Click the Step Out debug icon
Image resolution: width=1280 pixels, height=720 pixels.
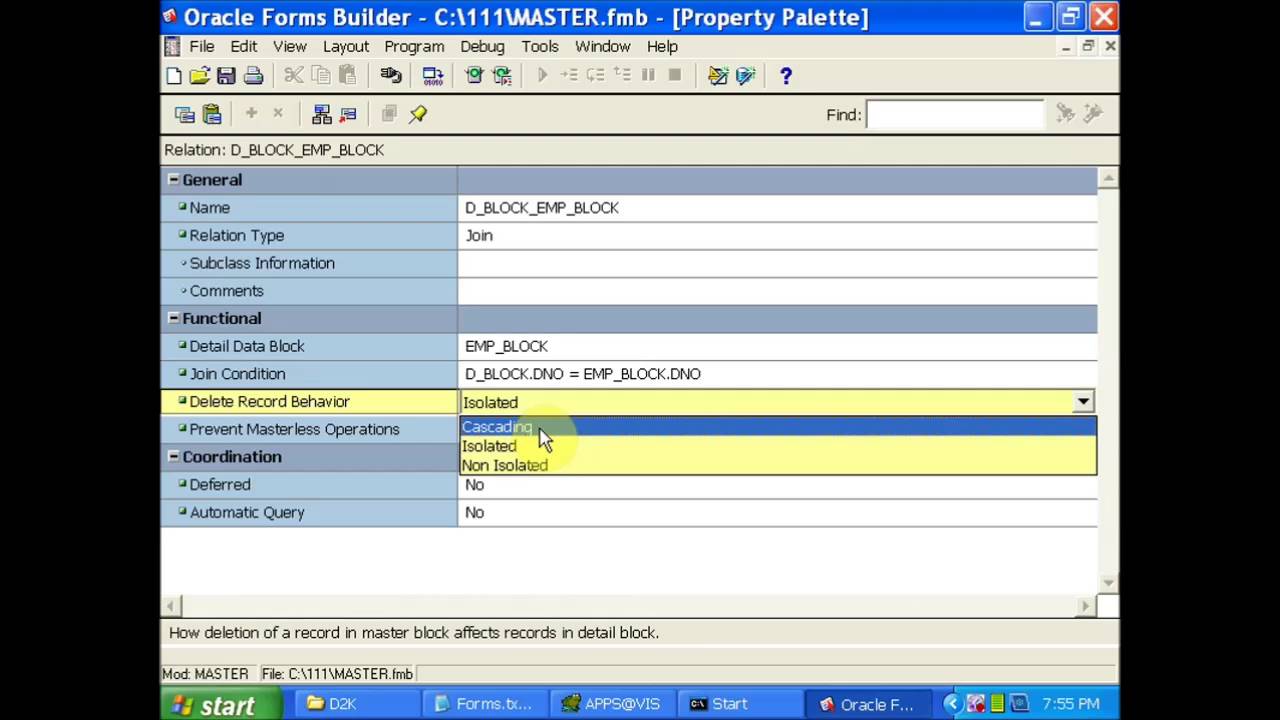(621, 76)
